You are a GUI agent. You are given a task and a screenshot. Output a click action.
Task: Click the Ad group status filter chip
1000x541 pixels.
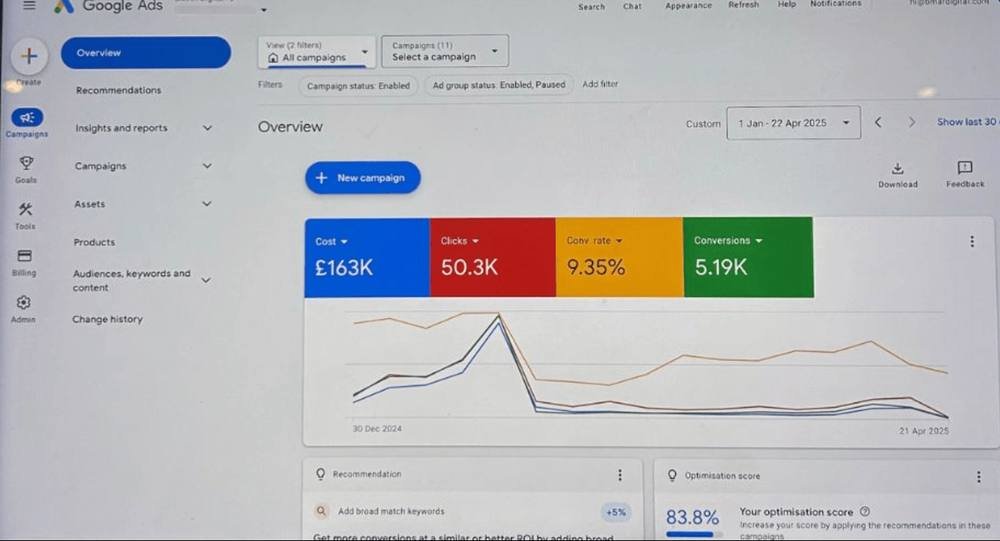coord(499,85)
